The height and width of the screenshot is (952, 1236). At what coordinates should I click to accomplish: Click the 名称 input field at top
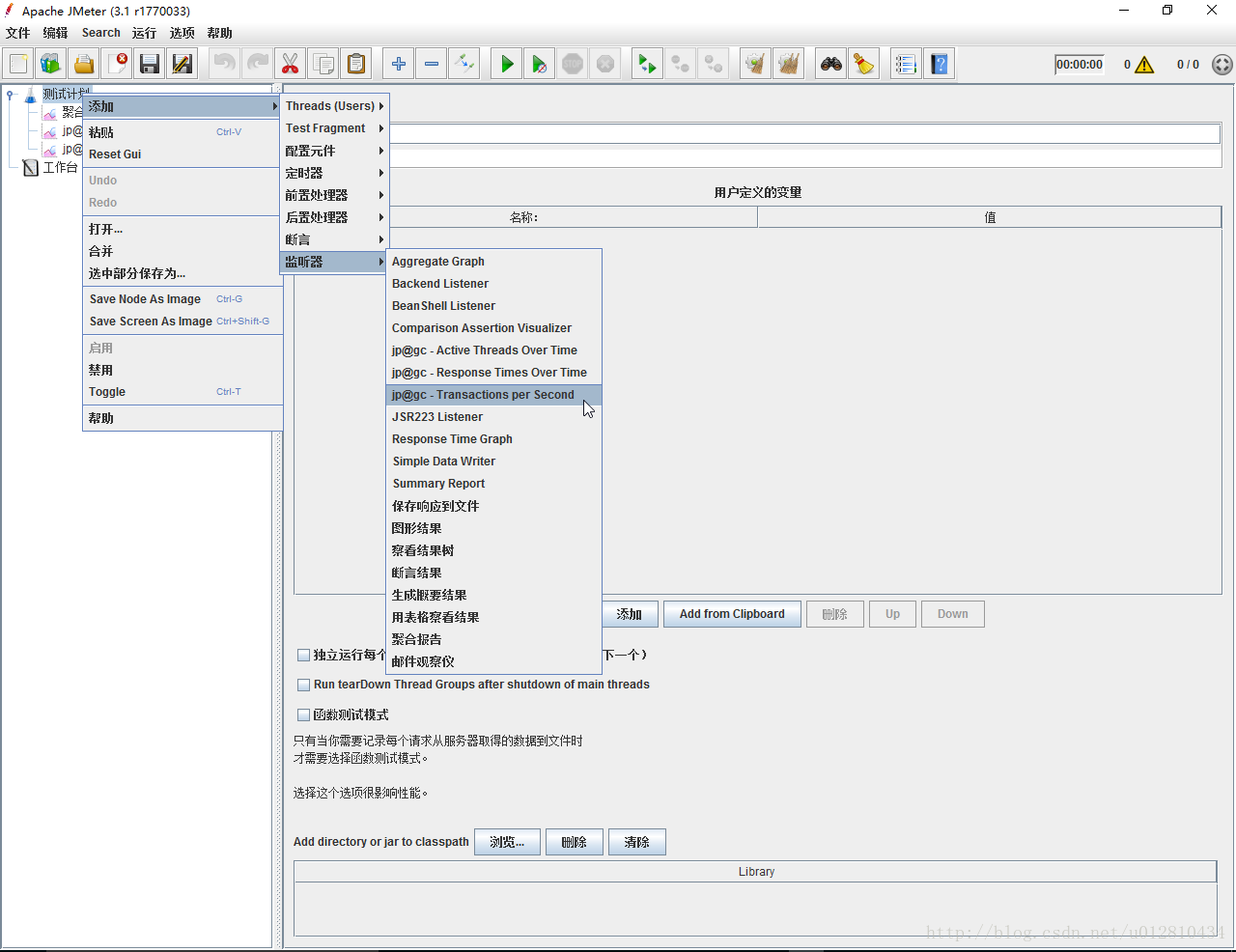(x=804, y=134)
